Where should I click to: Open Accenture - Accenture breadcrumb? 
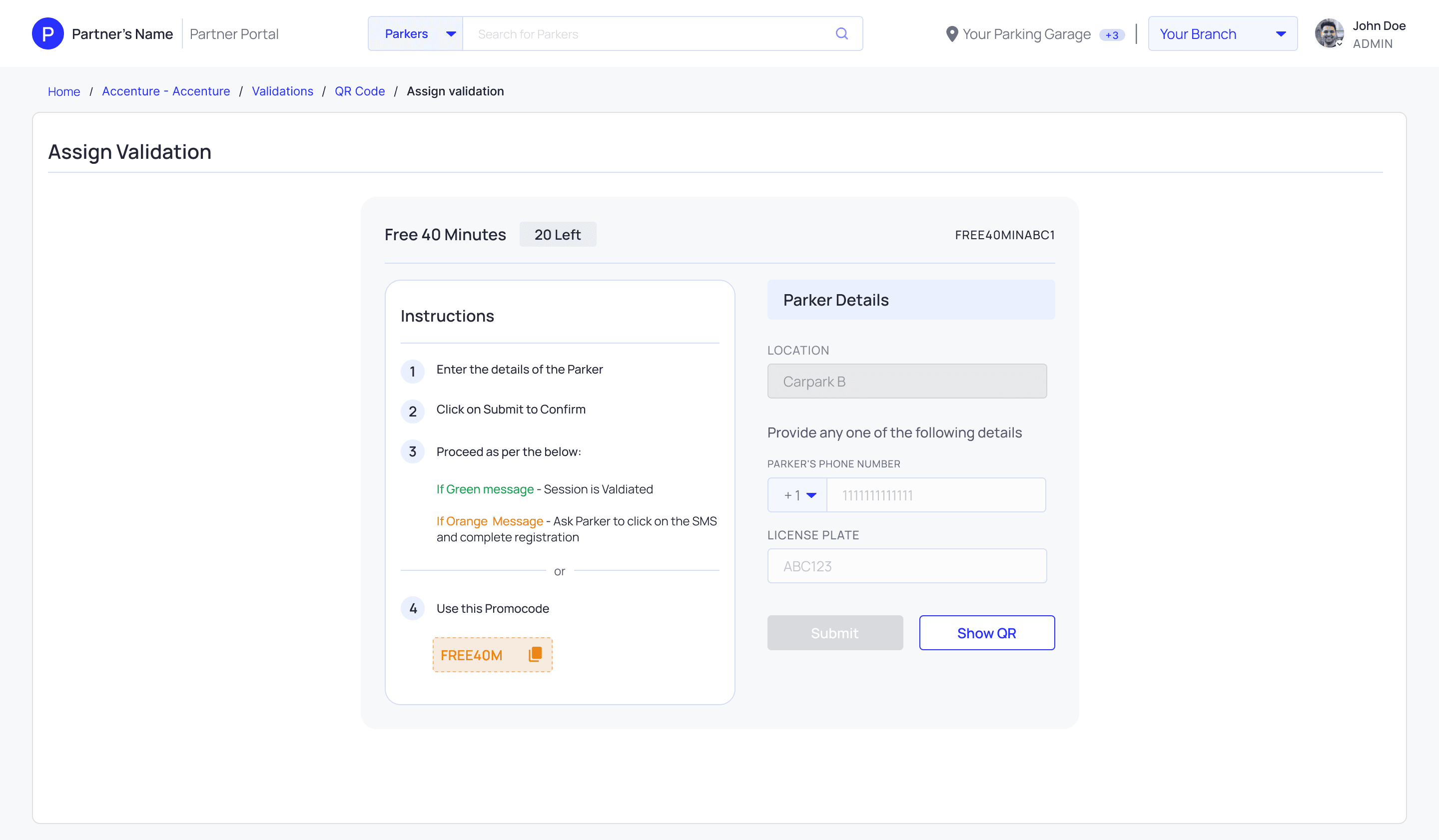point(165,91)
